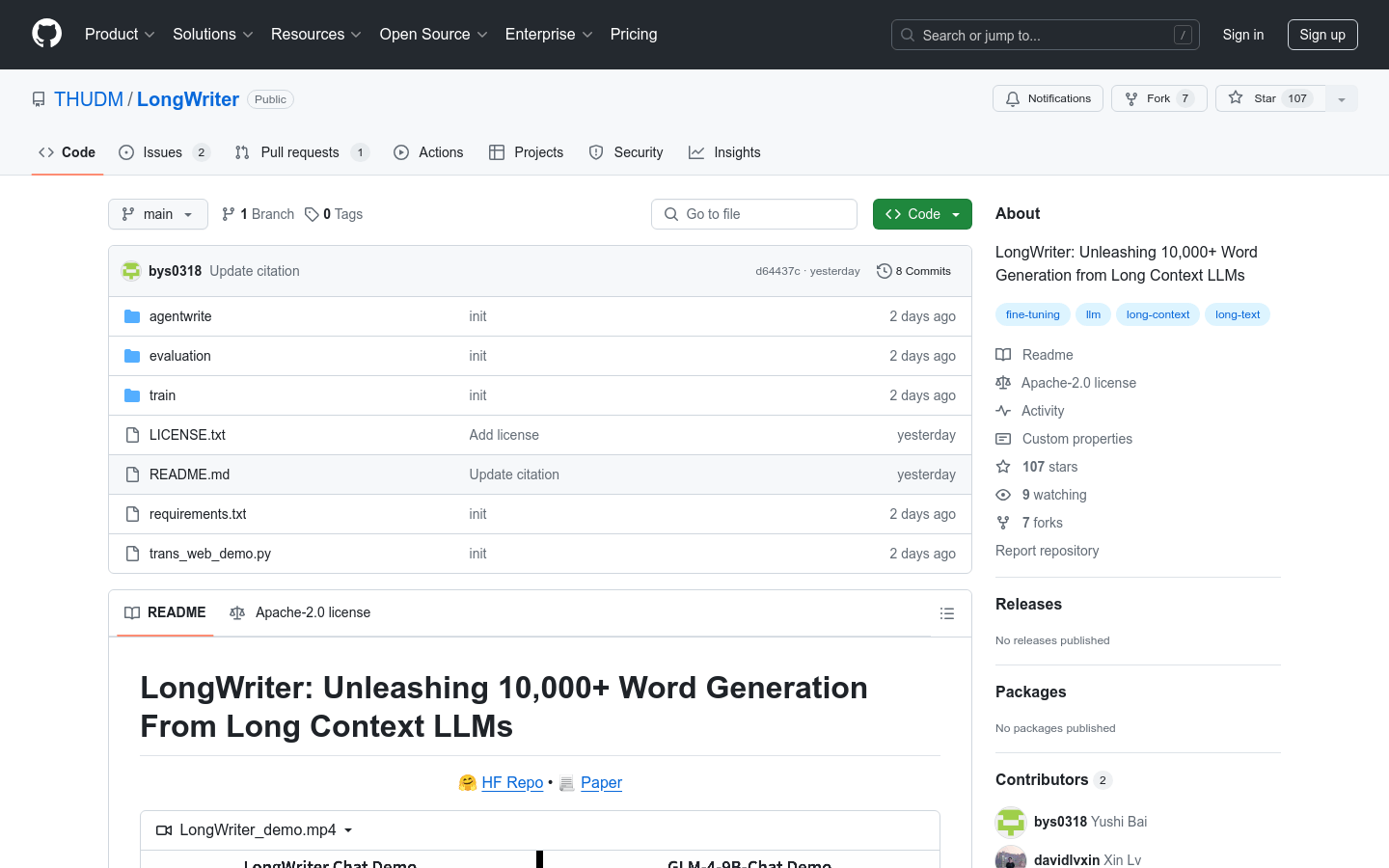Click the search magnifier icon in header
1389x868 pixels.
click(x=908, y=35)
